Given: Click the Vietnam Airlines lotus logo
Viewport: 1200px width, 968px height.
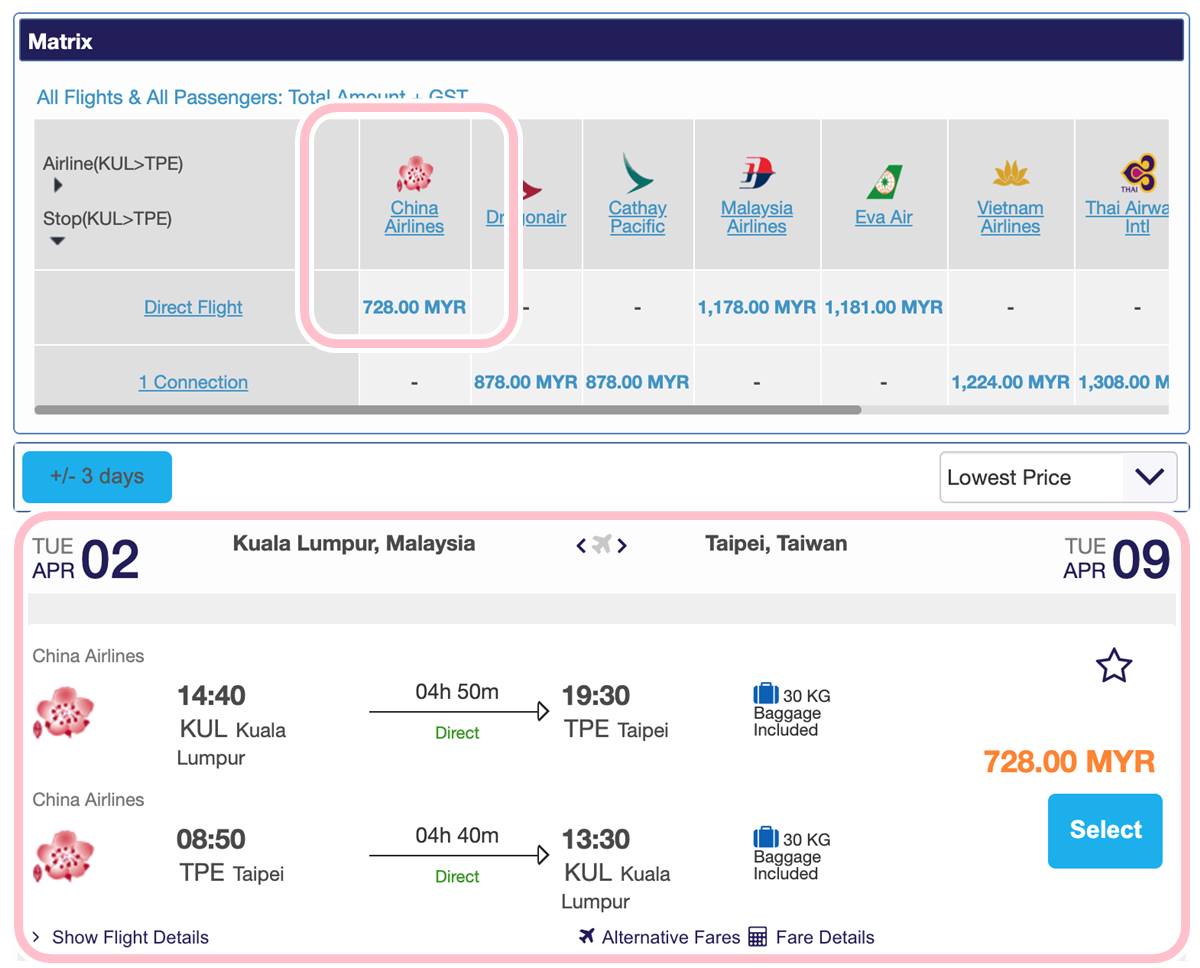Looking at the screenshot, I should (x=1011, y=175).
